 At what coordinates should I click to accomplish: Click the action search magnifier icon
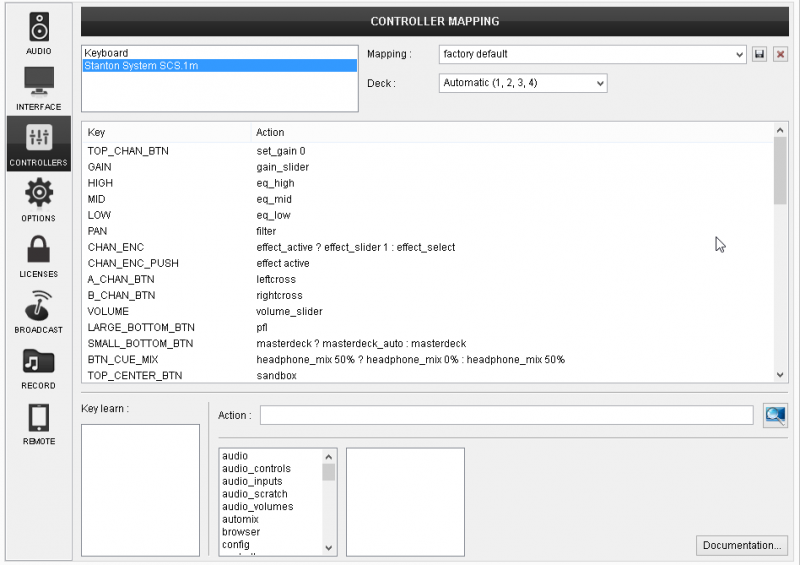(775, 415)
